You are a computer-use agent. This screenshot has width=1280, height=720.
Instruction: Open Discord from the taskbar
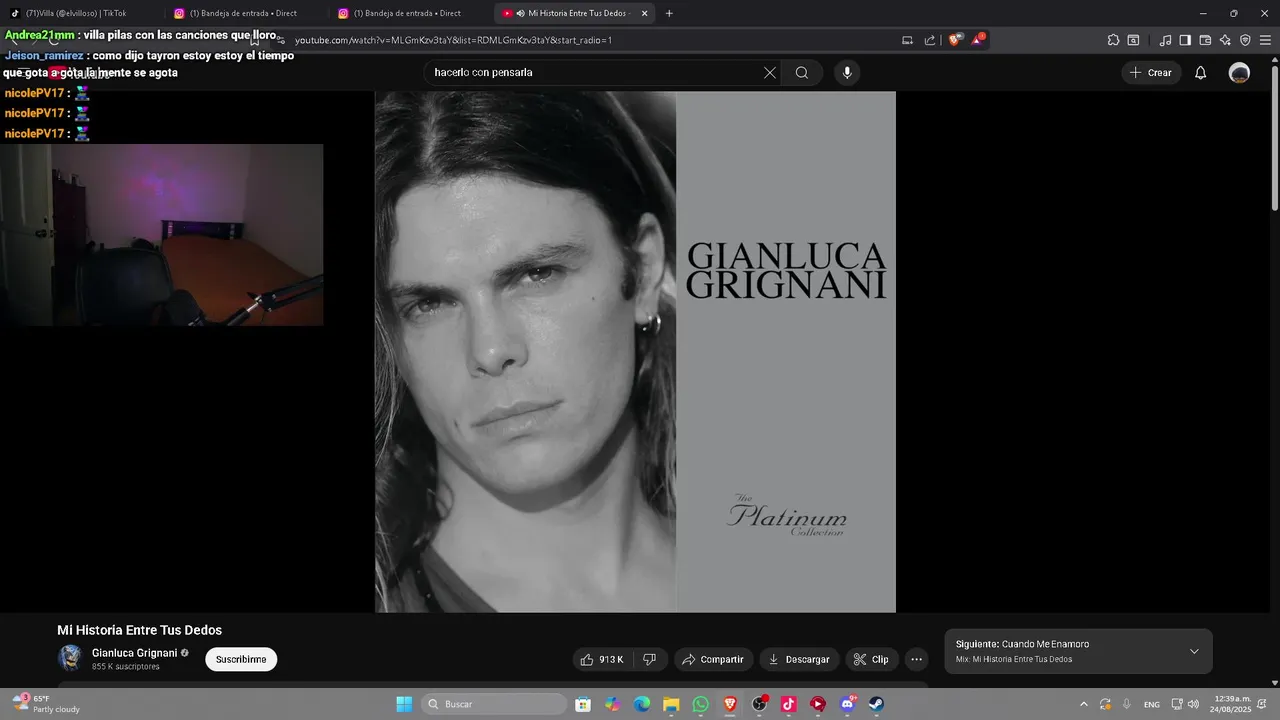point(847,704)
